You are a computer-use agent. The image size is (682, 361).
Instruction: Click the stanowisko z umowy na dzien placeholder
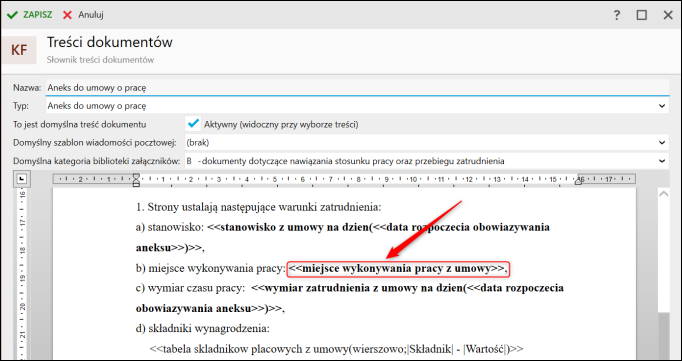[x=287, y=228]
